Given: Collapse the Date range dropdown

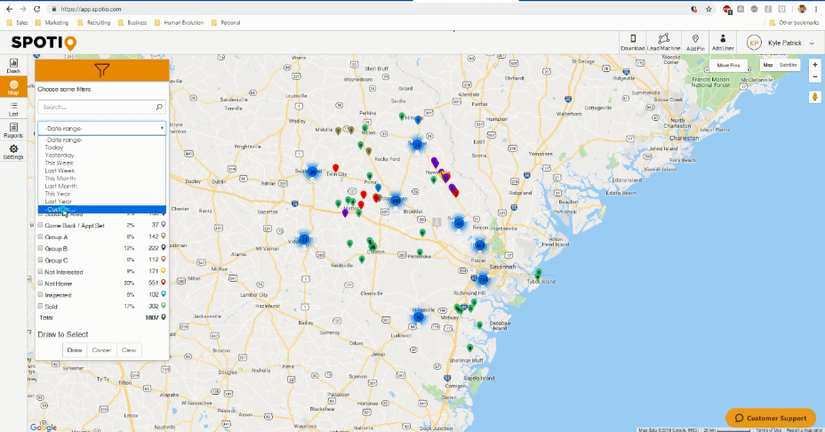Looking at the screenshot, I should [102, 128].
